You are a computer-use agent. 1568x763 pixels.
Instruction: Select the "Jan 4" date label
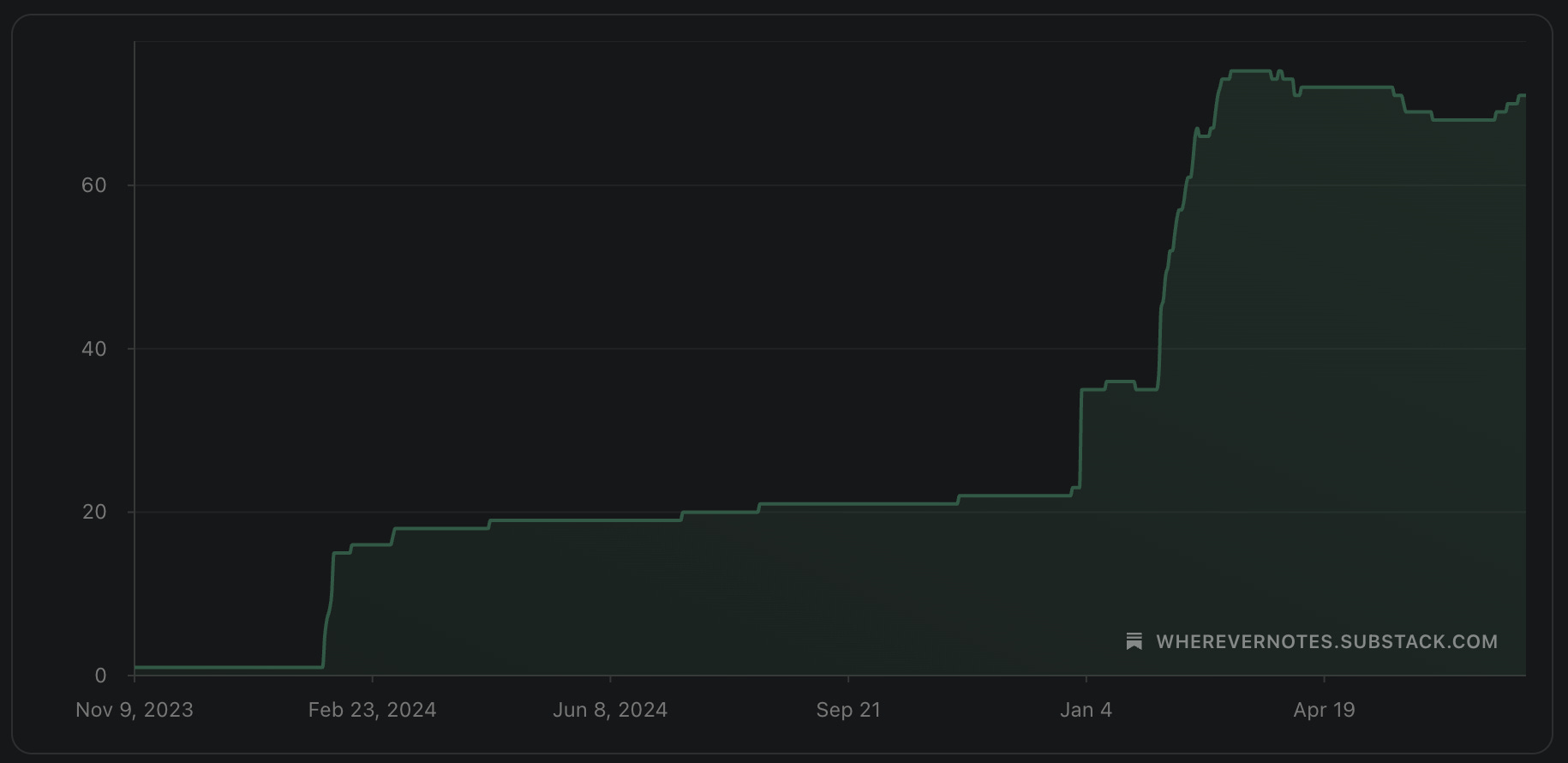(1086, 710)
